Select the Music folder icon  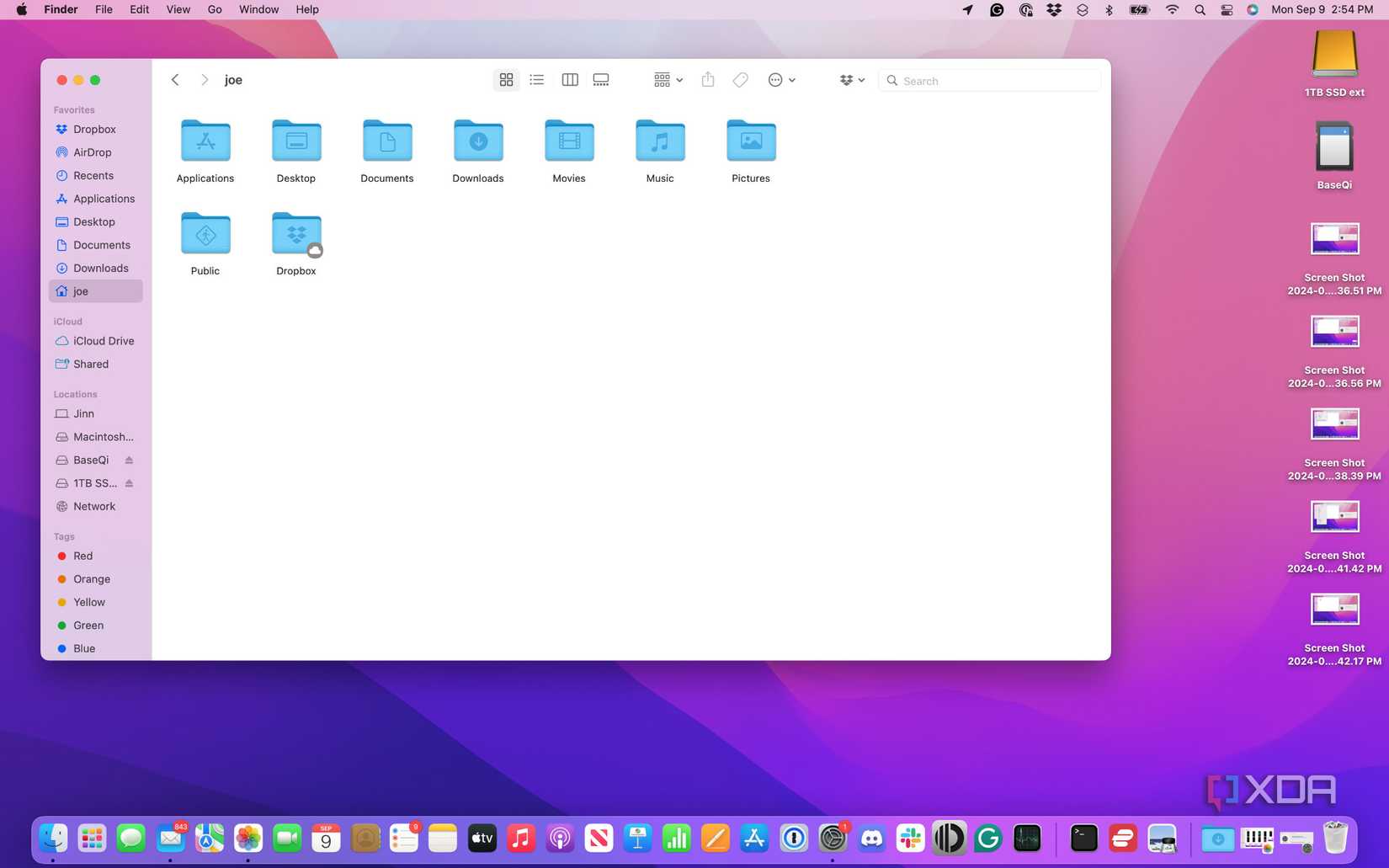[x=660, y=141]
